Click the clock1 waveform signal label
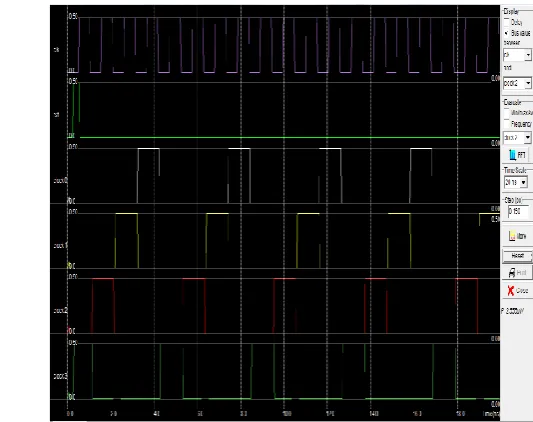Image resolution: width=533 pixels, height=422 pixels. coord(61,246)
